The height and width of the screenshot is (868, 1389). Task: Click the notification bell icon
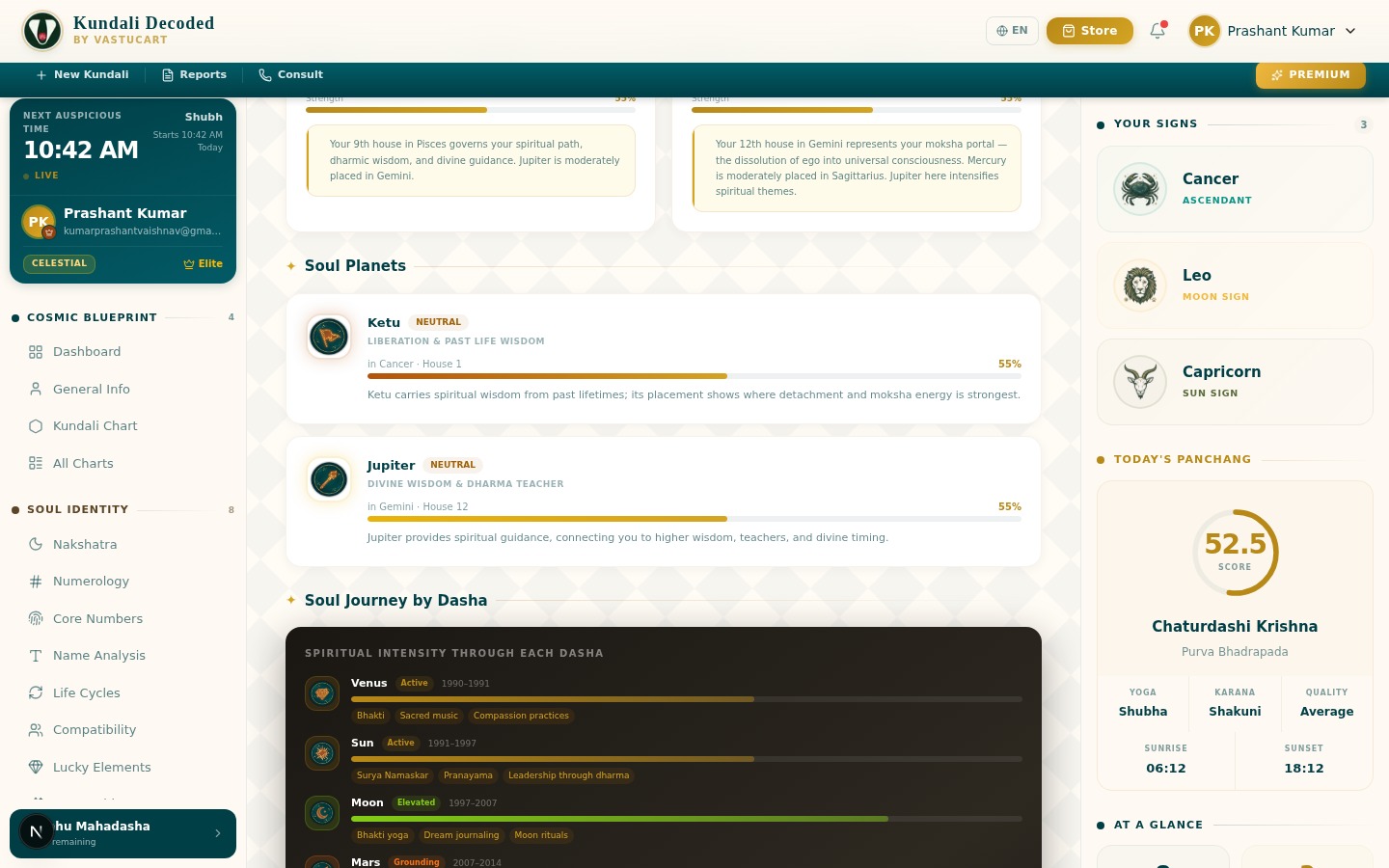[1157, 31]
